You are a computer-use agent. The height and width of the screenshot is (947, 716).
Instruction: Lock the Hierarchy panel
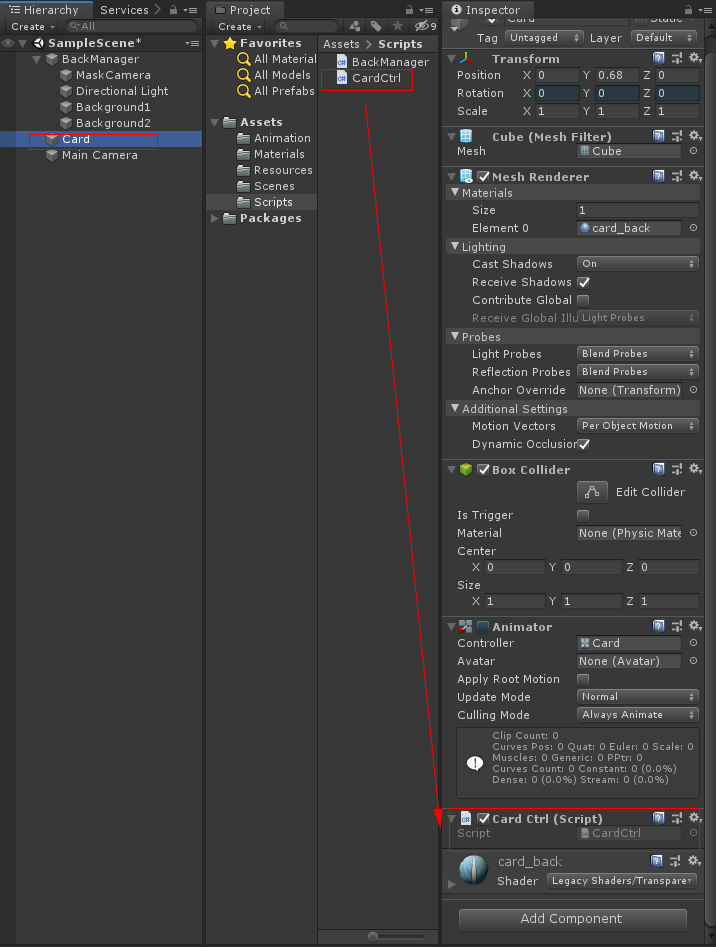173,10
